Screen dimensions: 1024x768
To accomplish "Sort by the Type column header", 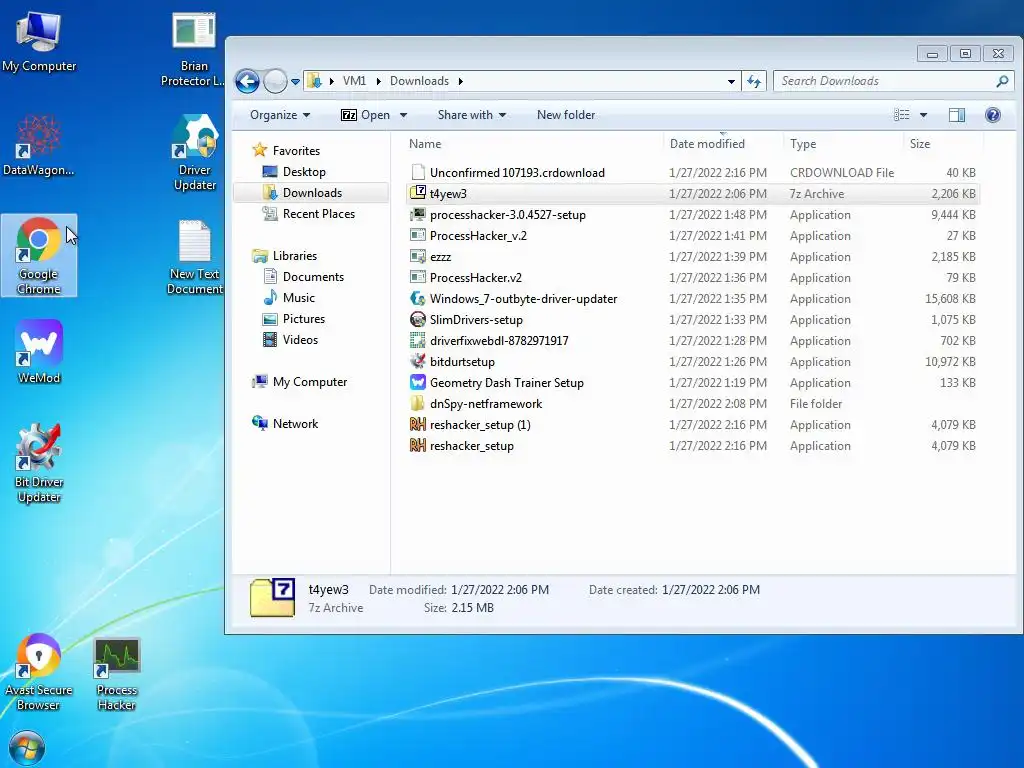I will [803, 144].
